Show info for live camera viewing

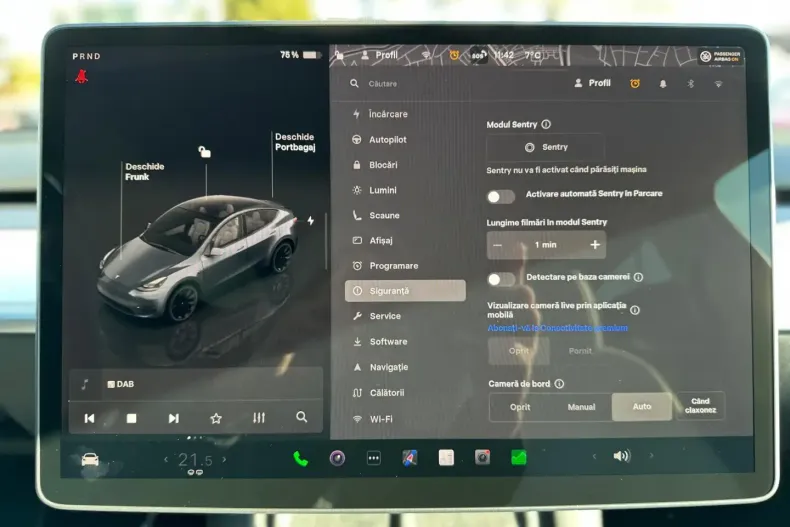point(635,310)
